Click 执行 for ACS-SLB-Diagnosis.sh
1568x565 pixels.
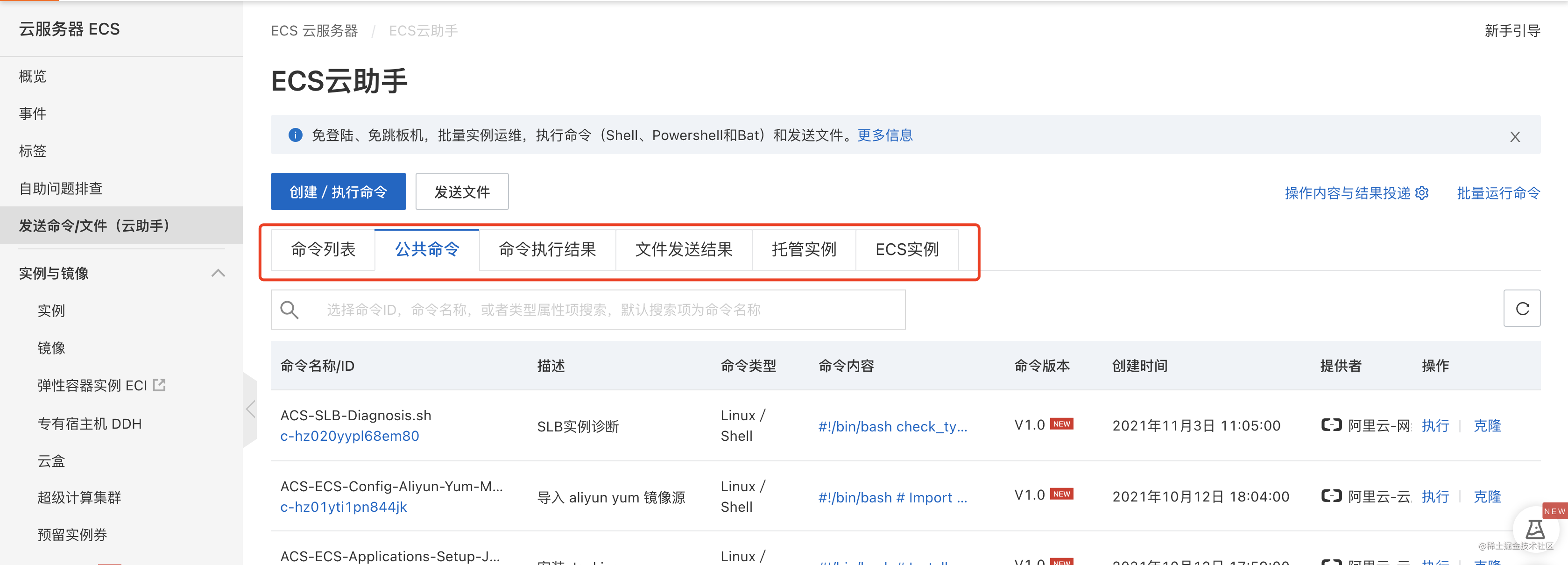click(x=1435, y=425)
